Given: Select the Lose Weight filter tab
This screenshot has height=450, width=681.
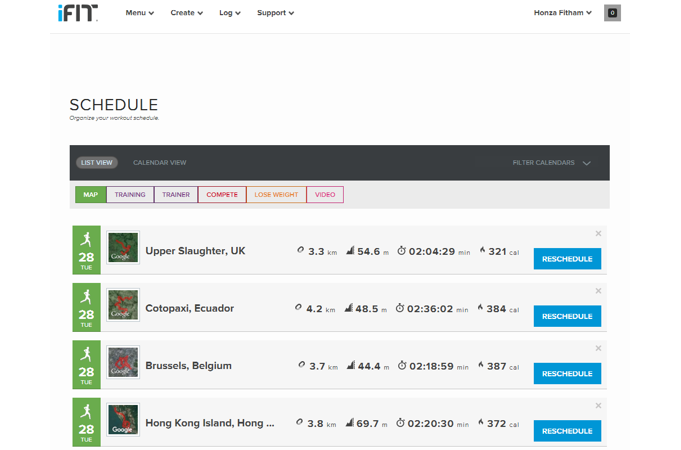Looking at the screenshot, I should 275,195.
